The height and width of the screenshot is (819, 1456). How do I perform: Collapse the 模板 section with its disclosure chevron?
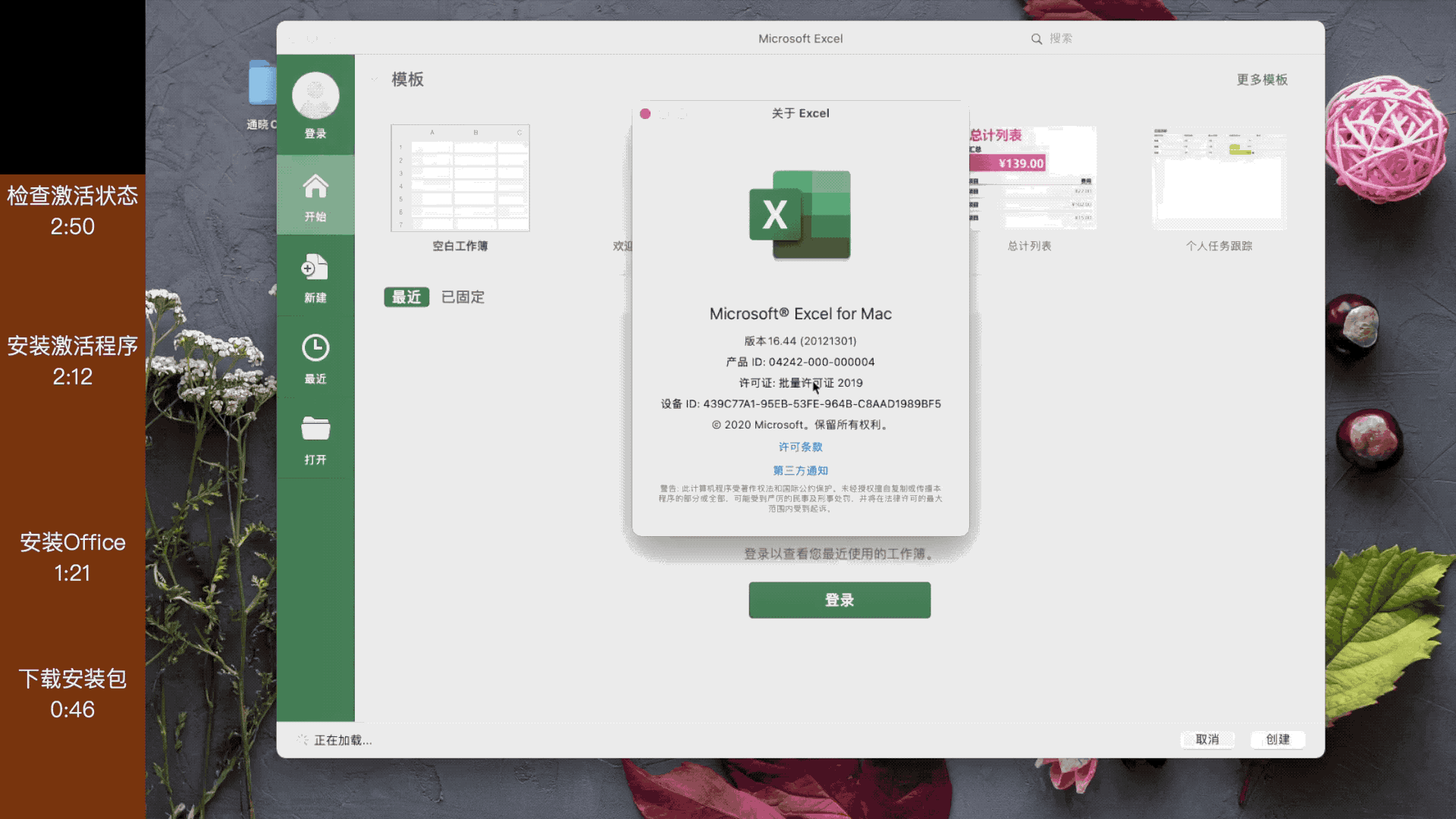point(373,79)
